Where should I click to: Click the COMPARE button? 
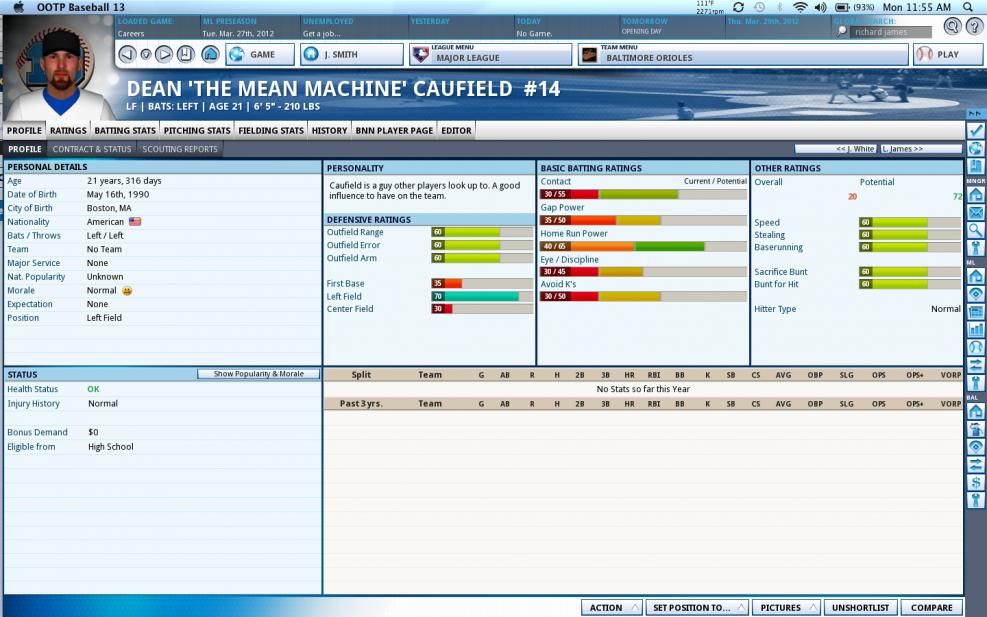932,608
